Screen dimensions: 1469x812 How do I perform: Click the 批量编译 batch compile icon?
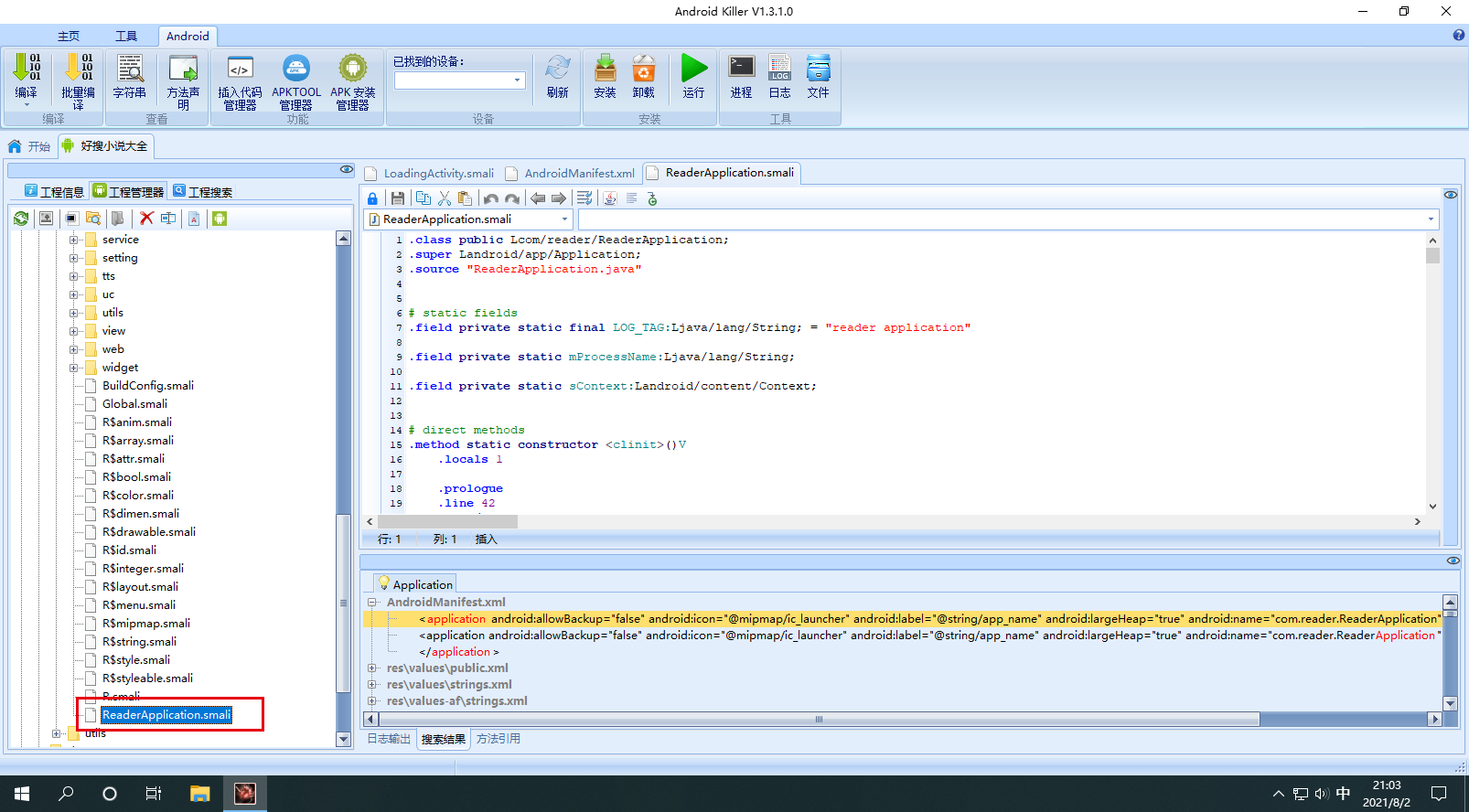(x=78, y=68)
